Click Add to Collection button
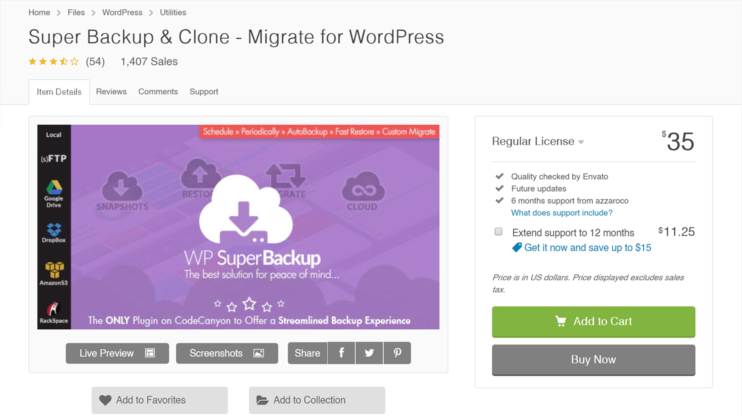 pyautogui.click(x=317, y=400)
